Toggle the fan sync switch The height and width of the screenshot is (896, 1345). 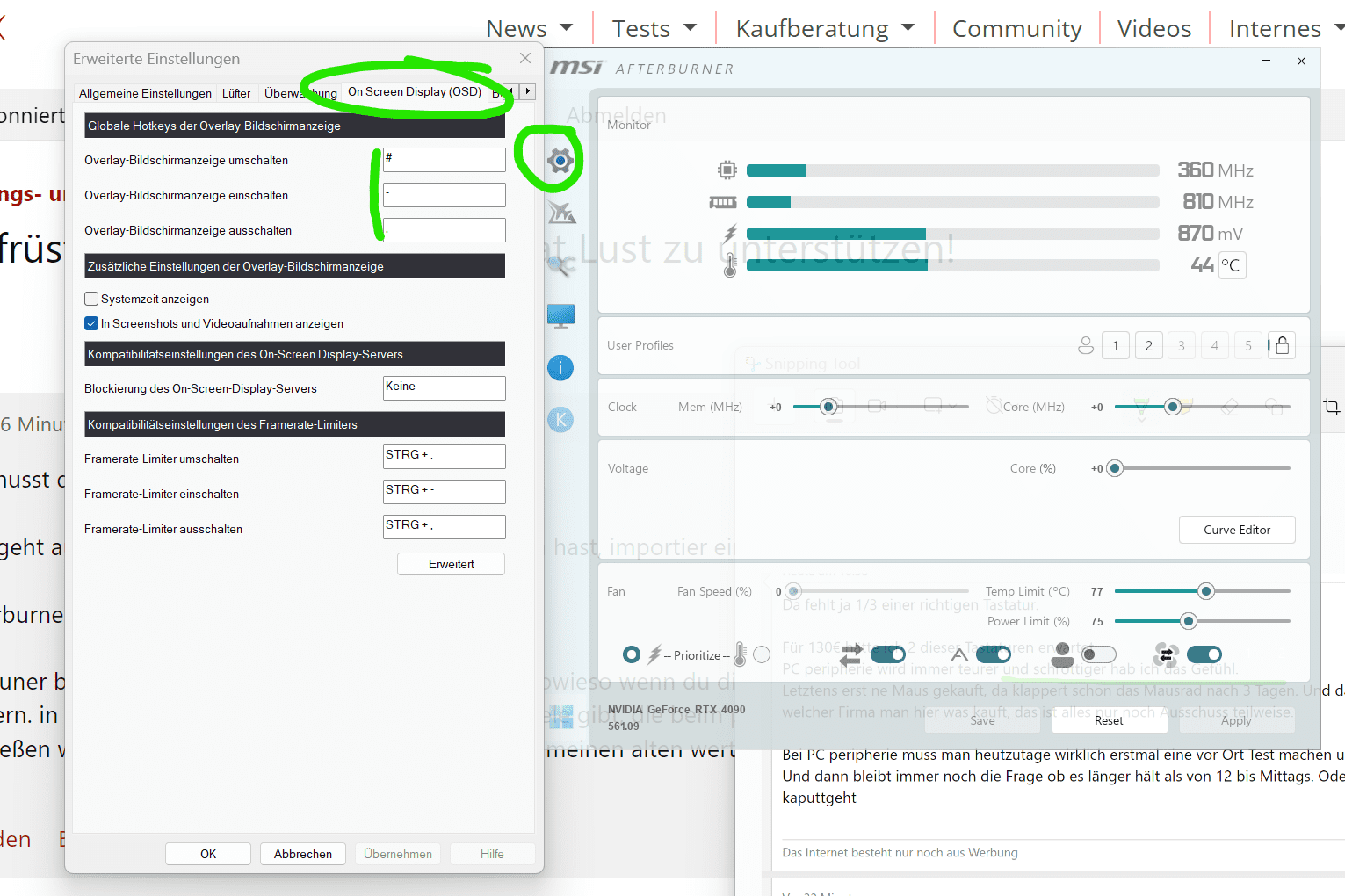(x=1204, y=654)
